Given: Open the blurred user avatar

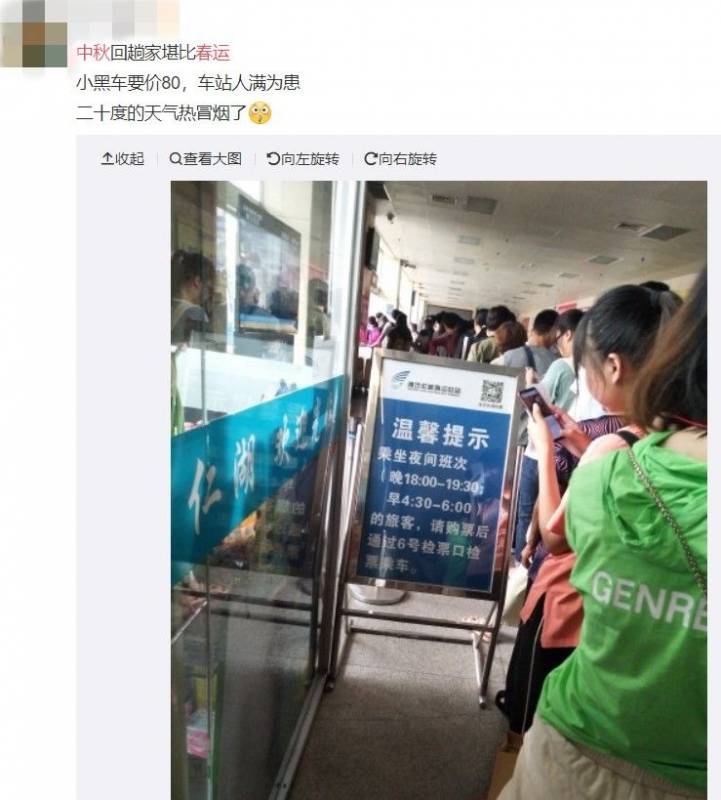Looking at the screenshot, I should click(x=34, y=34).
